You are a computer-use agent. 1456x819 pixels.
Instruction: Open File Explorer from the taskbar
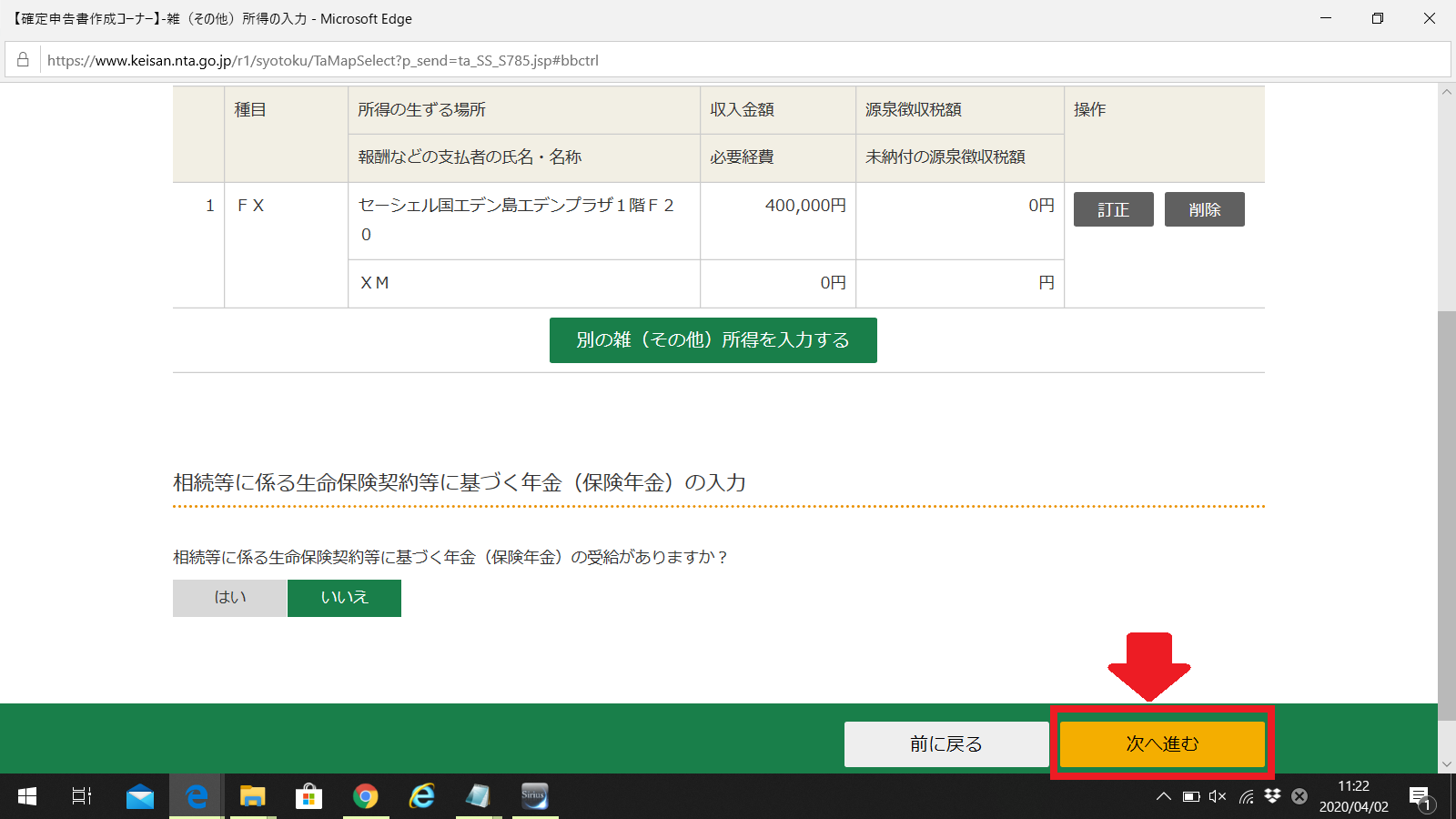point(252,796)
